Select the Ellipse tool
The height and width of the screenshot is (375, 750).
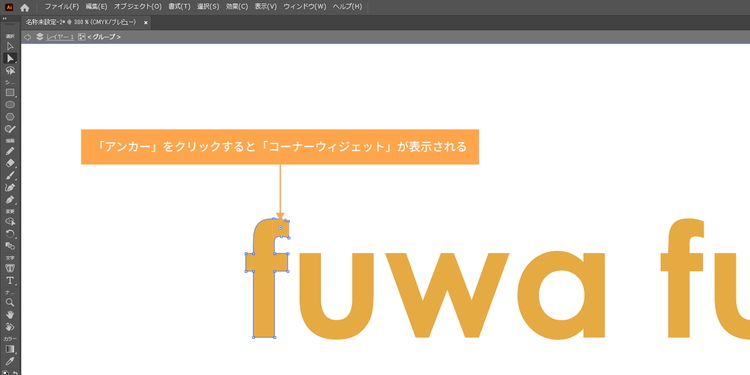click(10, 105)
